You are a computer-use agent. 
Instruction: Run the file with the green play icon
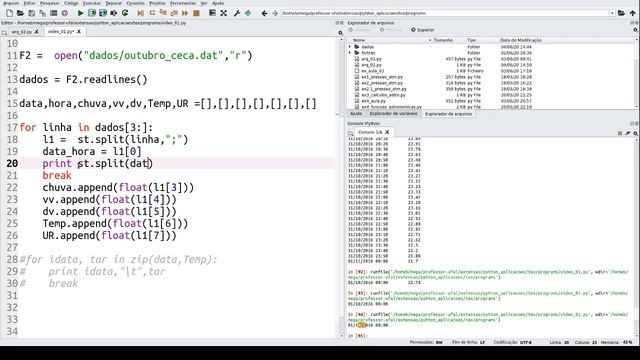point(80,13)
